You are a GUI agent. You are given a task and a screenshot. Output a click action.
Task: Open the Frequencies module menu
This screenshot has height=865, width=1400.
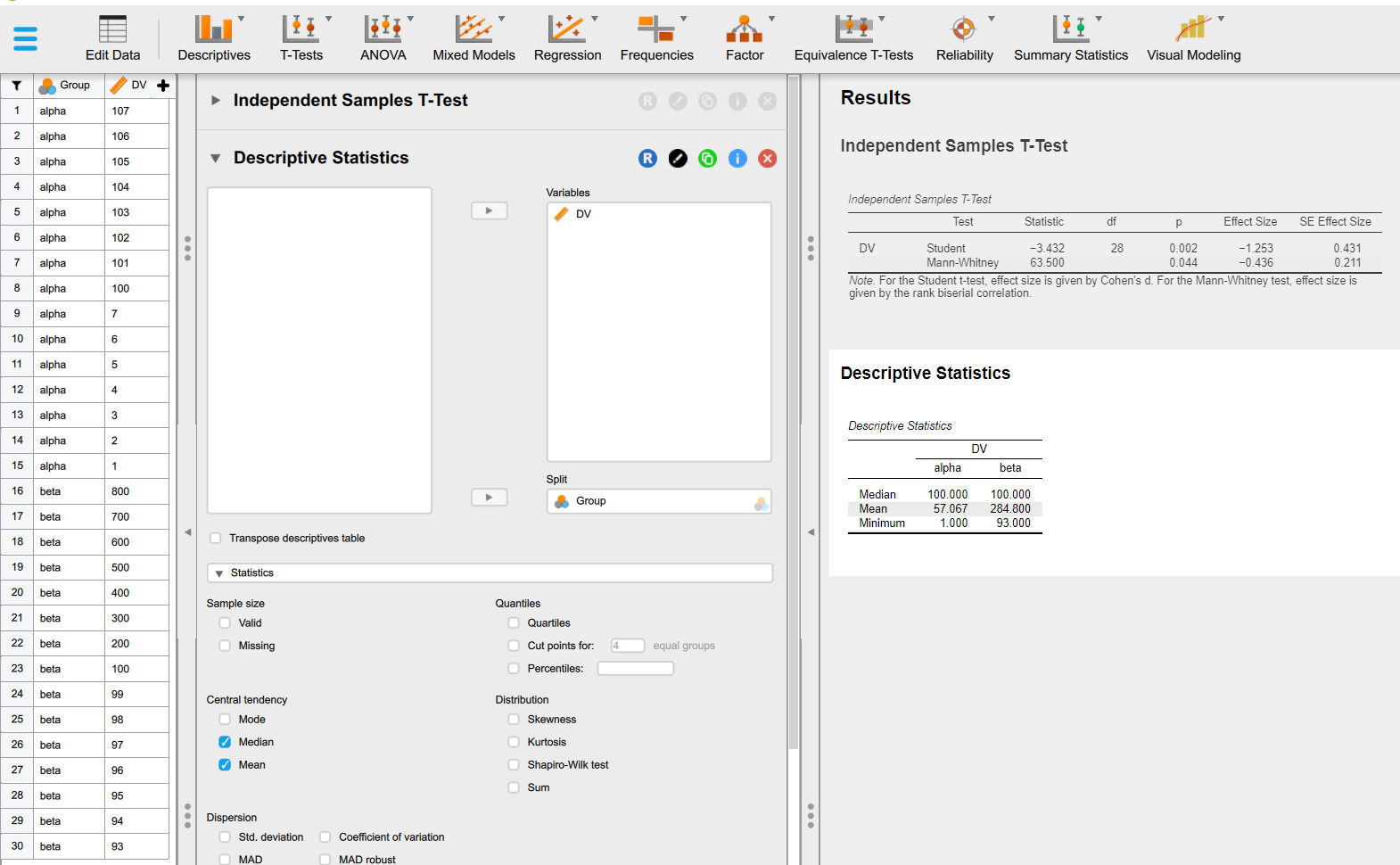tap(656, 38)
